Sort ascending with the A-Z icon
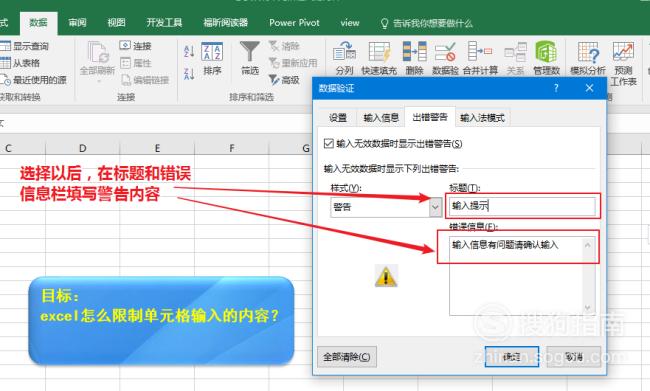This screenshot has height=391, width=650. point(189,51)
